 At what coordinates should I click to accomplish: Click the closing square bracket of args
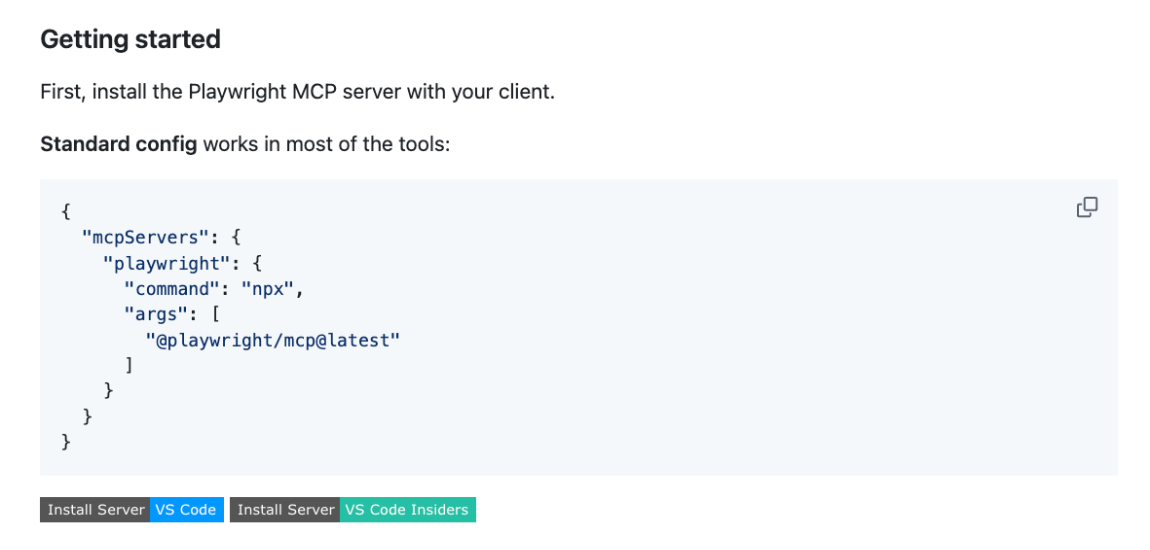pos(128,365)
